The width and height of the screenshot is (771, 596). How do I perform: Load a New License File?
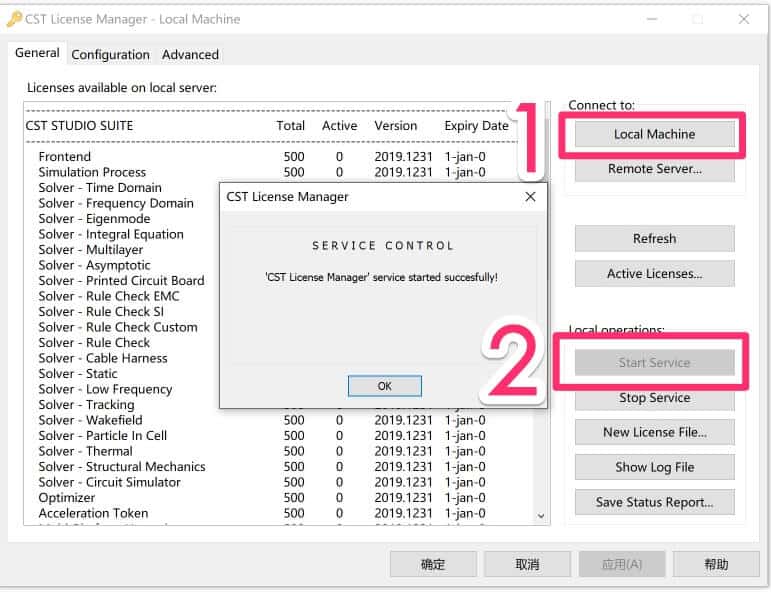[654, 432]
